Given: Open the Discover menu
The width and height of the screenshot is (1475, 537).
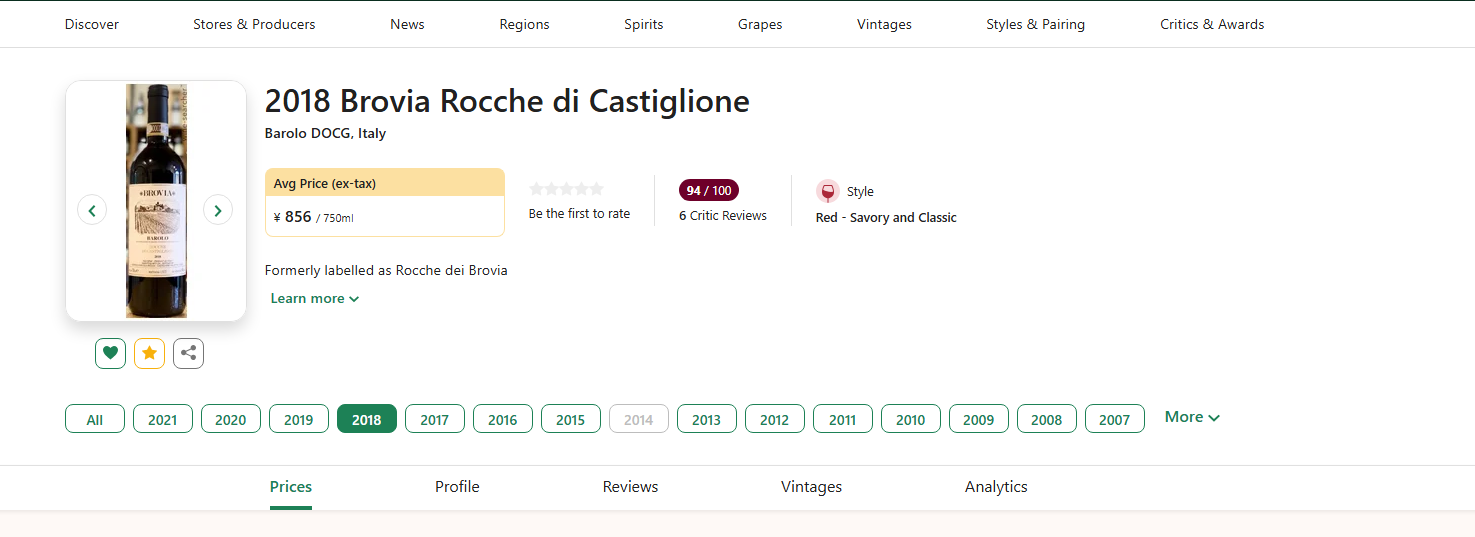Looking at the screenshot, I should click(x=92, y=24).
